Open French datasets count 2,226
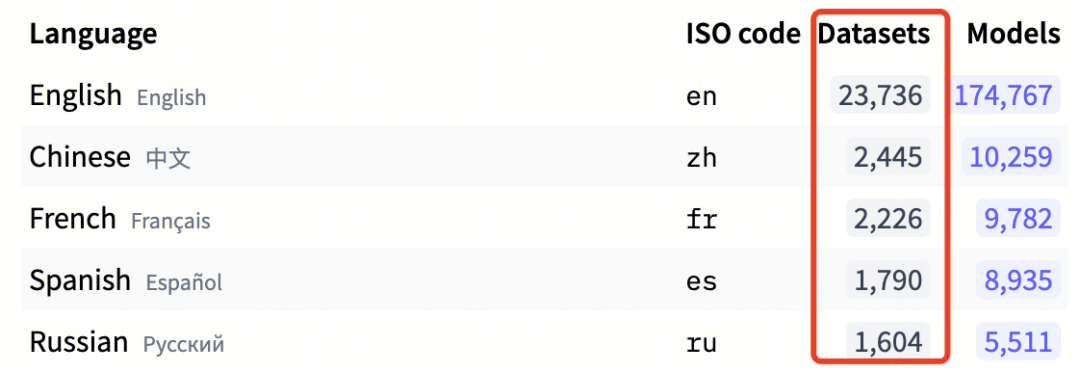The height and width of the screenshot is (372, 1080). tap(889, 218)
